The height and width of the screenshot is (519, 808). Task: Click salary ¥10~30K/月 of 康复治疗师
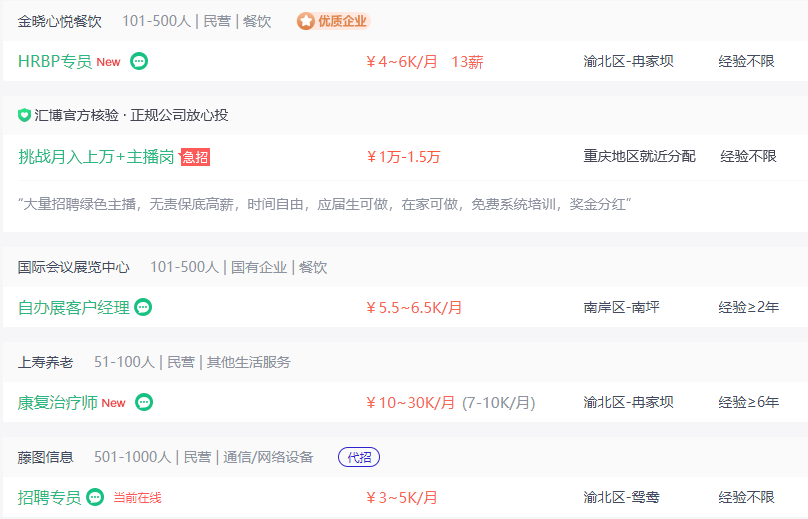pos(410,403)
